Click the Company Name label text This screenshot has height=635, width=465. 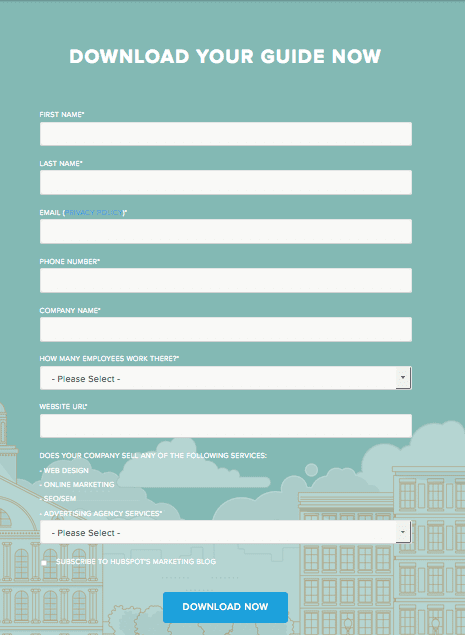[x=70, y=311]
